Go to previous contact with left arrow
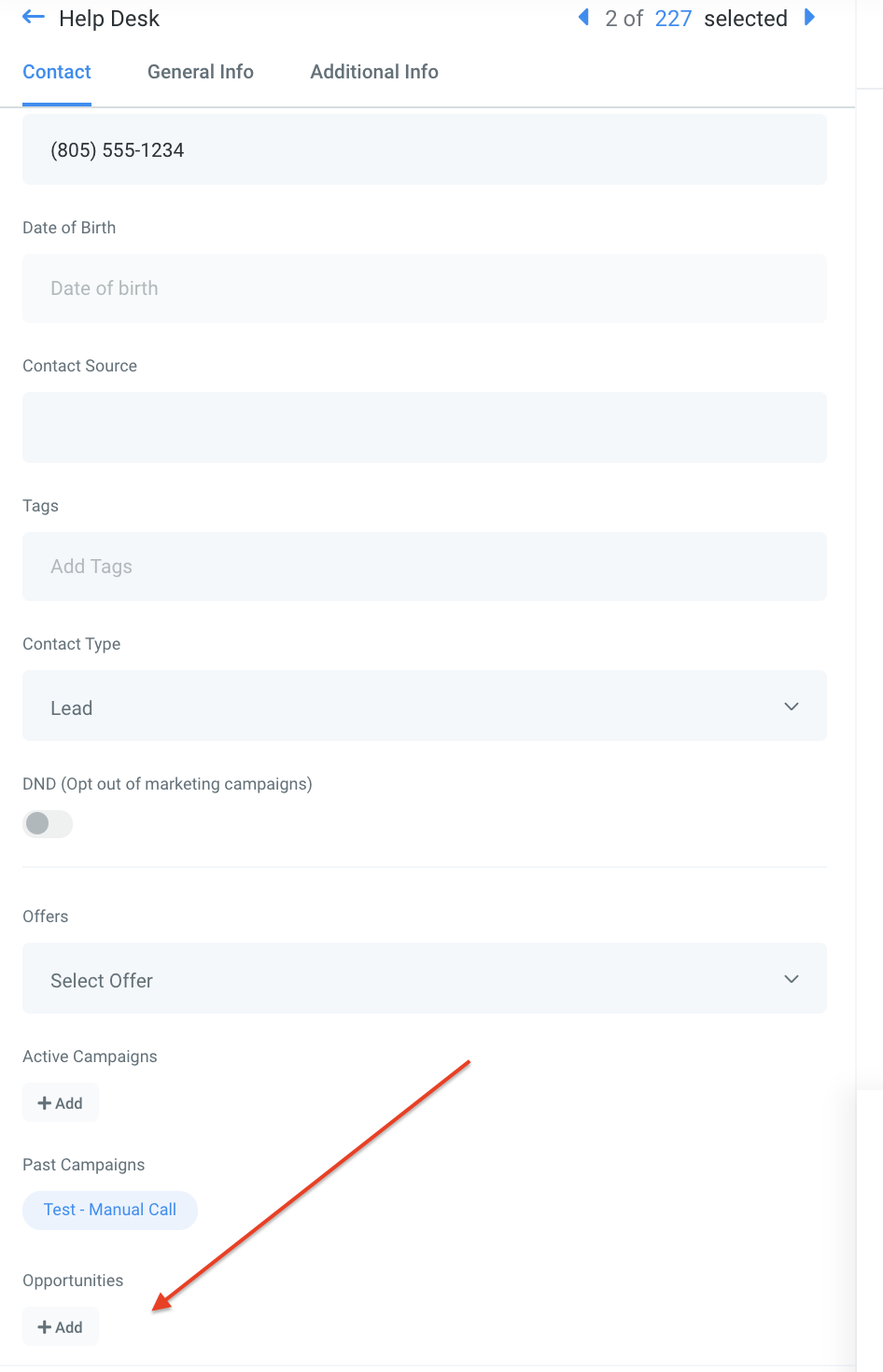The width and height of the screenshot is (883, 1372). pos(583,18)
